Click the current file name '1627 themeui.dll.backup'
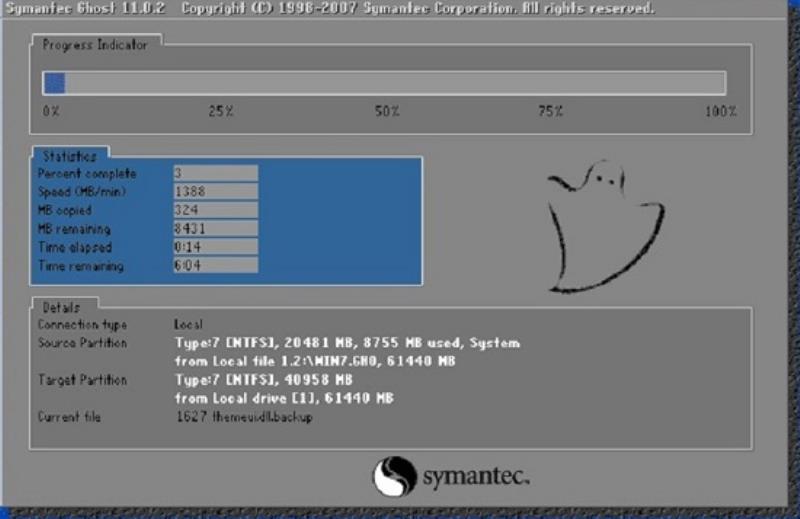The width and height of the screenshot is (800, 519). point(244,417)
